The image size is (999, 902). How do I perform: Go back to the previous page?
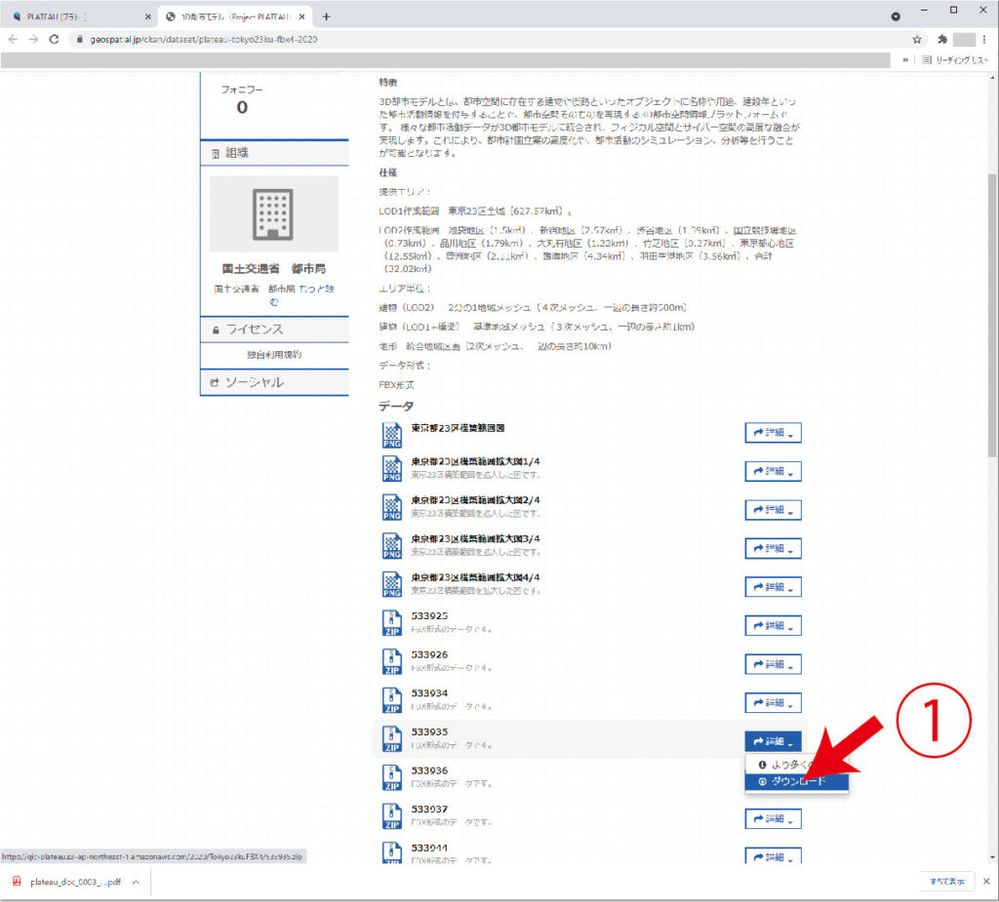[x=13, y=39]
